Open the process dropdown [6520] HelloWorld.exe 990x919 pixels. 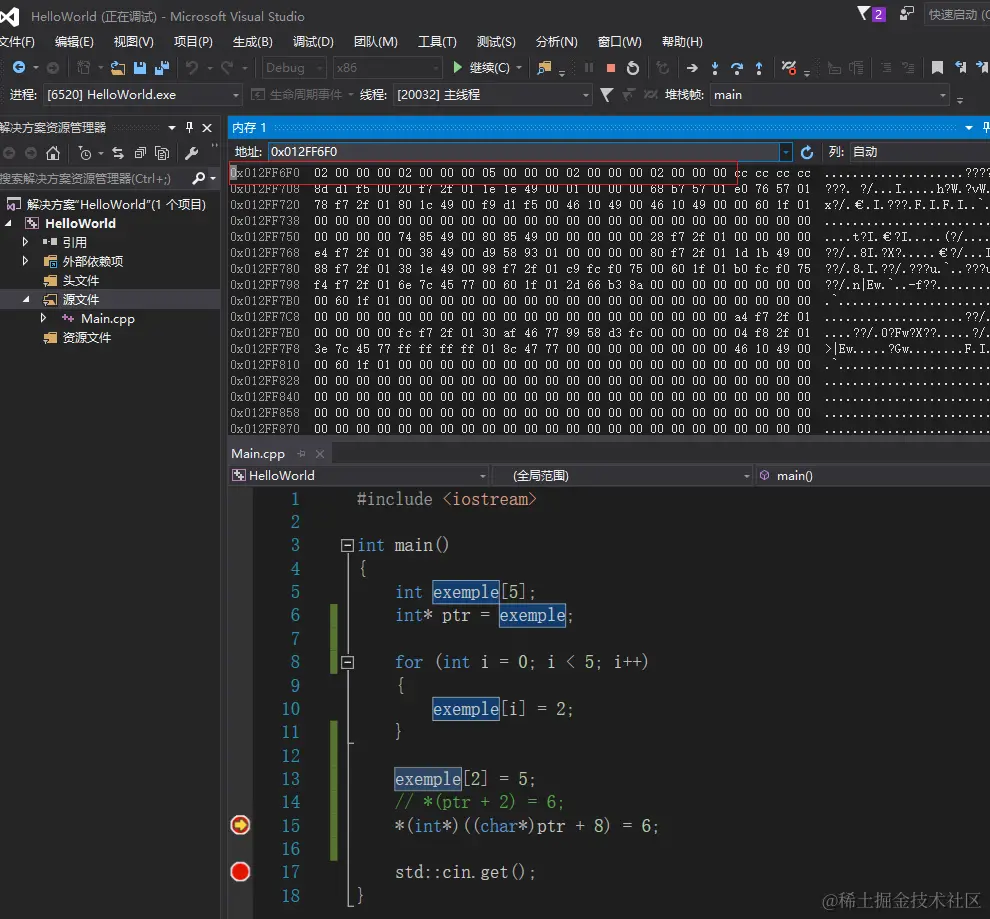(x=143, y=95)
